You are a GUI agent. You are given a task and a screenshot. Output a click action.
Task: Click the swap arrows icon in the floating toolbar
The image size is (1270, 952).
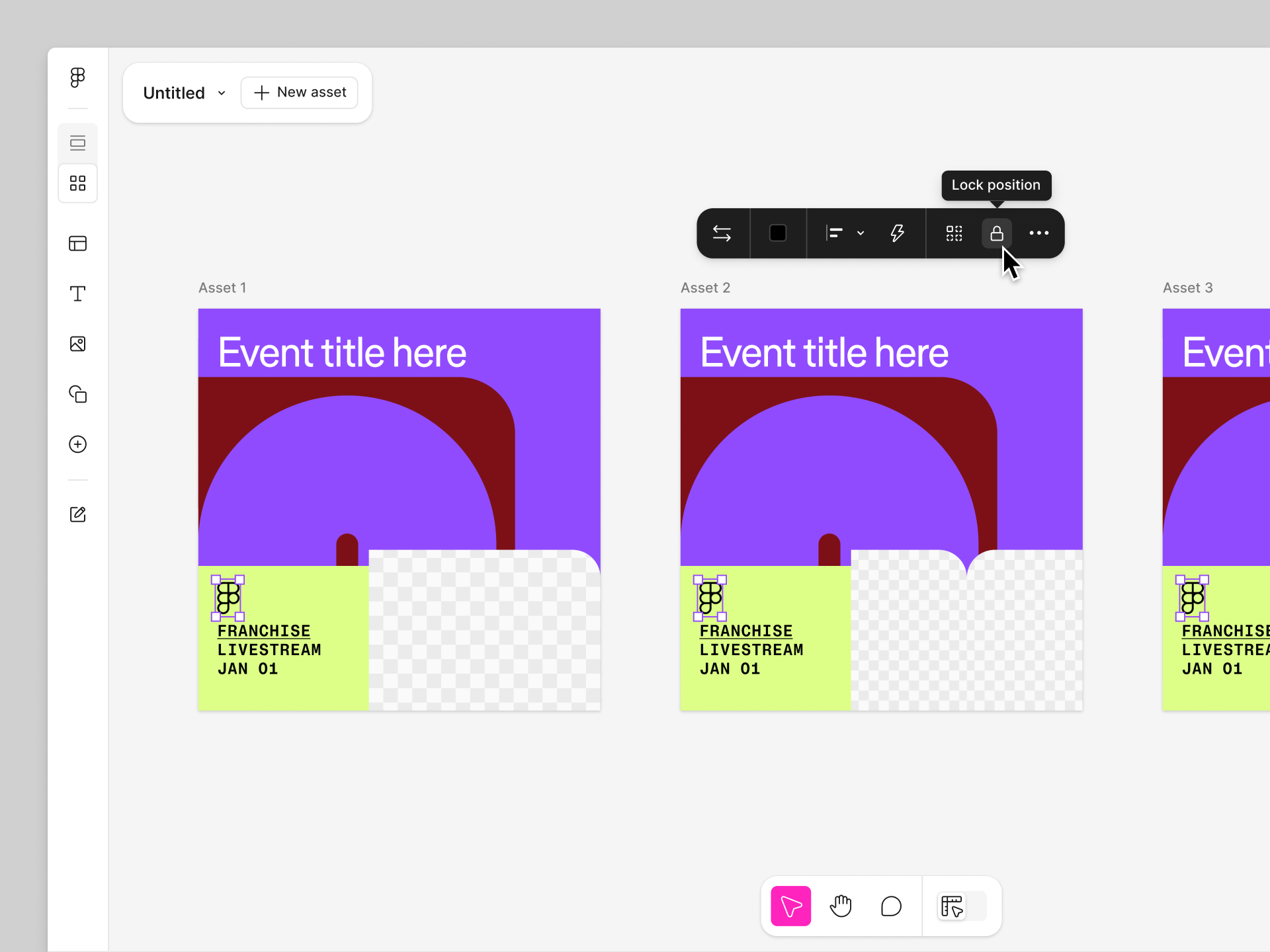point(723,233)
